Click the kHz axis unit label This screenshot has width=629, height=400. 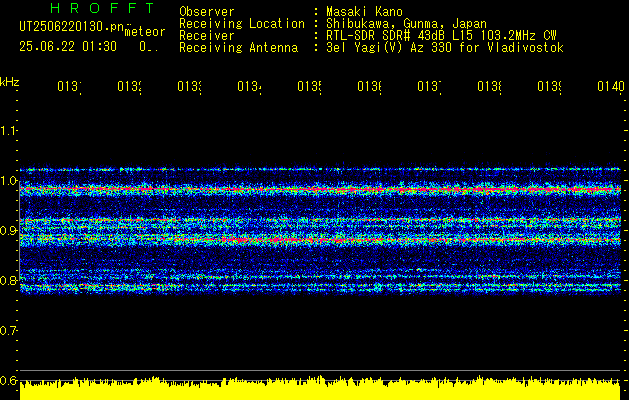(x=9, y=82)
